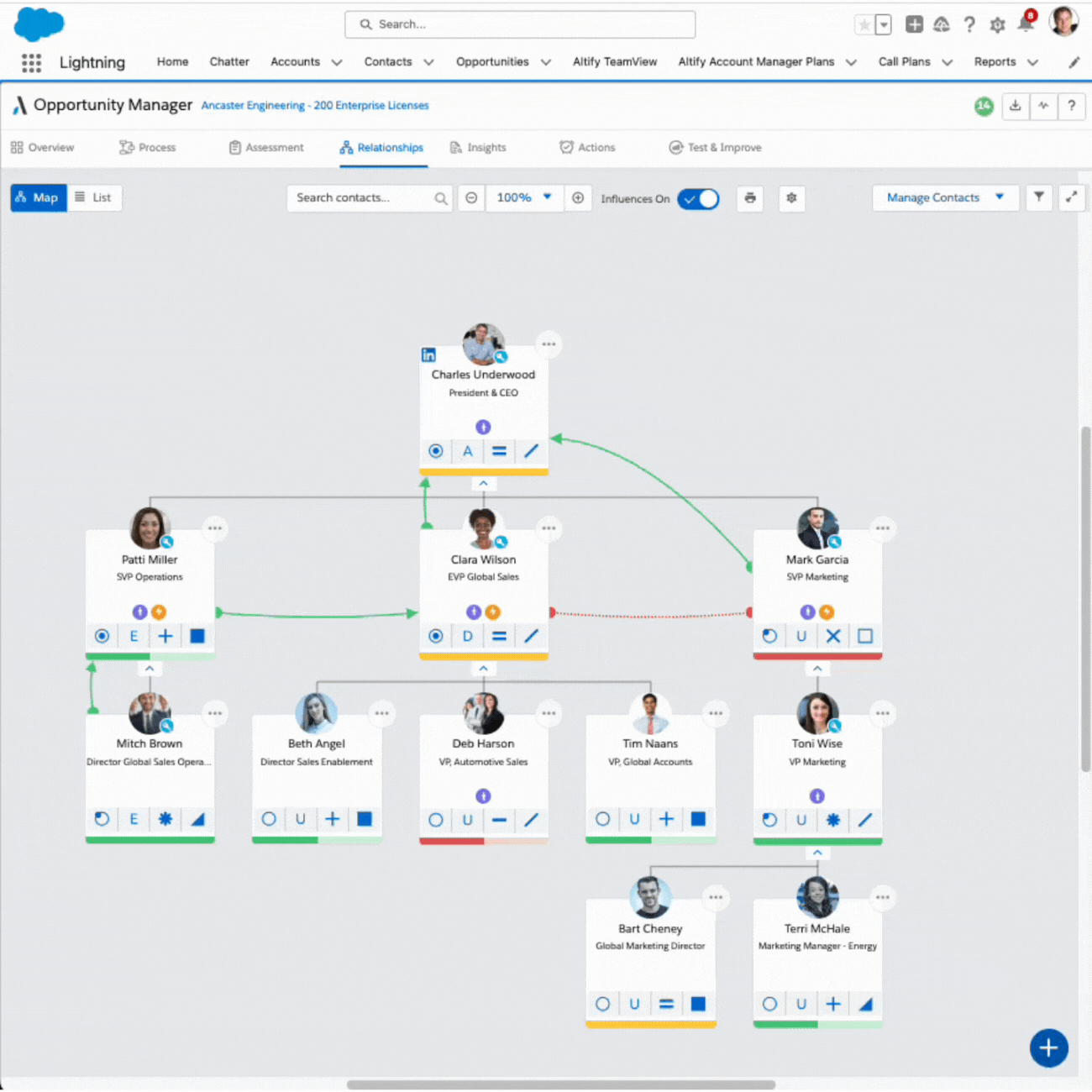The image size is (1092, 1092).
Task: Open the Insights tab
Action: [x=478, y=148]
